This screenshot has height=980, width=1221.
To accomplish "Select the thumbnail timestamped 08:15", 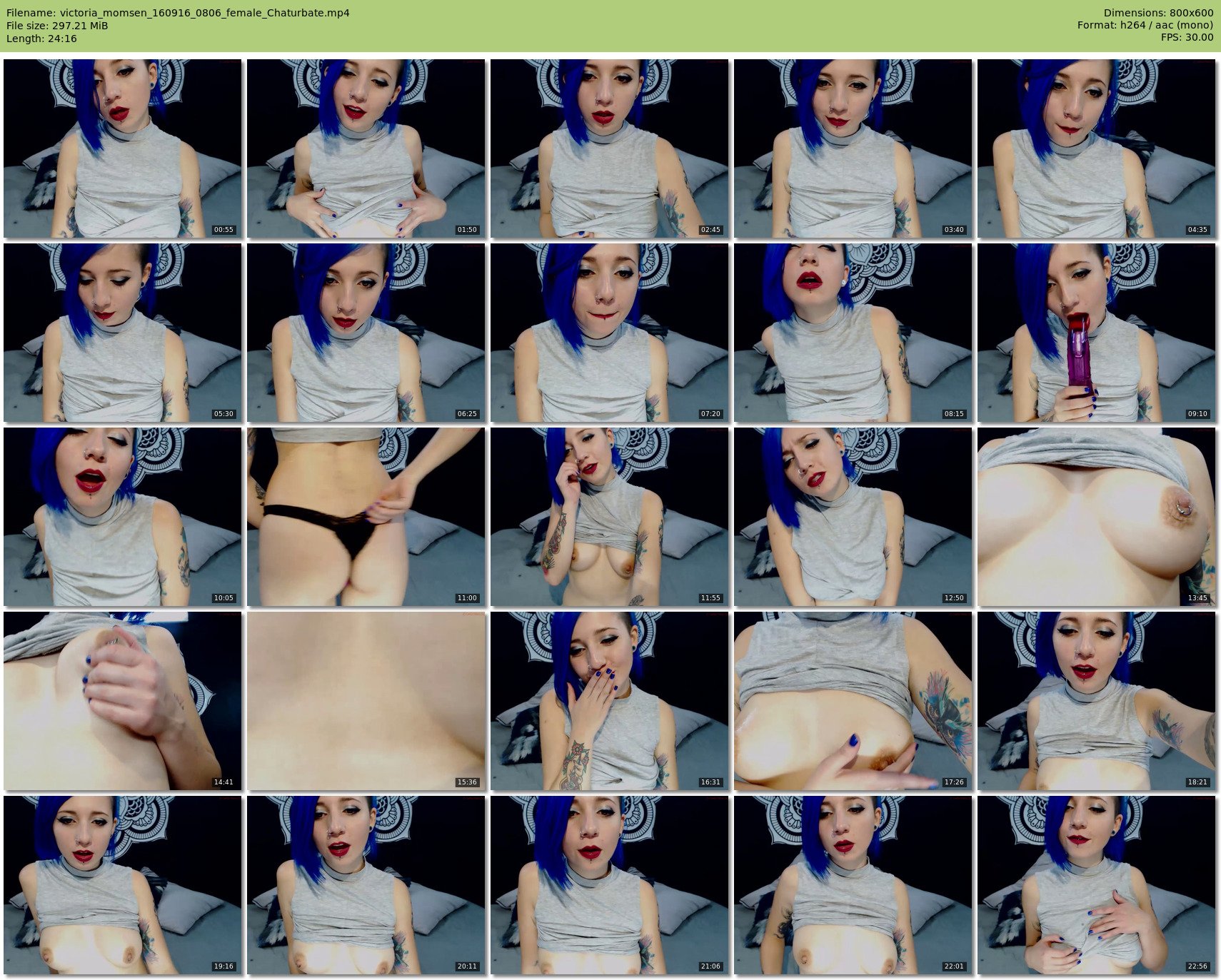I will click(x=853, y=333).
